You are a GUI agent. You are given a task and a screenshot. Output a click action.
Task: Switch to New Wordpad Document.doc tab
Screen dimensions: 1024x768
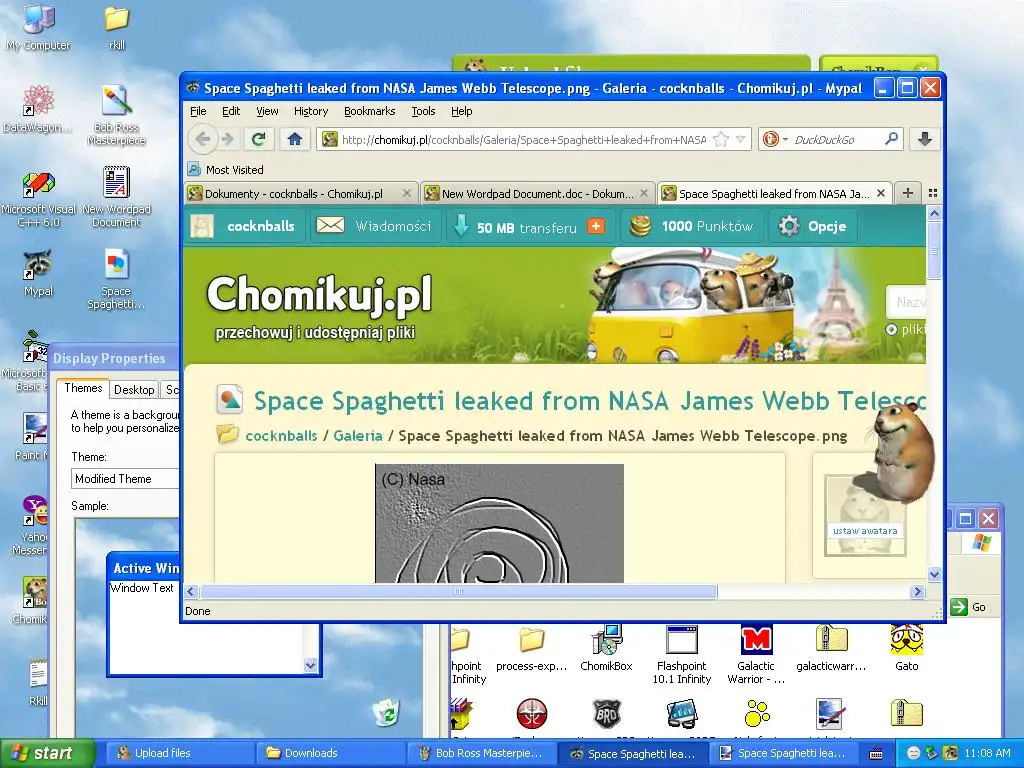[537, 193]
